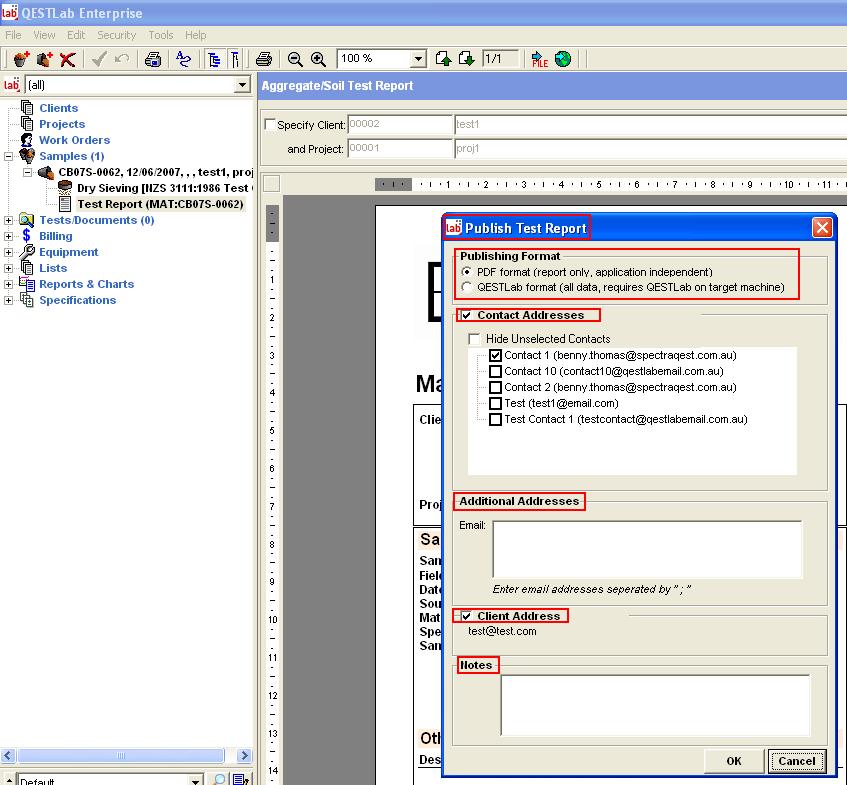The height and width of the screenshot is (785, 847).
Task: Click the green globe toolbar icon
Action: coord(563,59)
